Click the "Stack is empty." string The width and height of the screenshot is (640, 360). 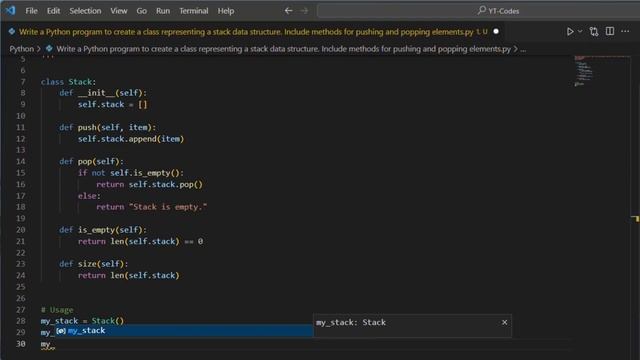click(x=168, y=207)
